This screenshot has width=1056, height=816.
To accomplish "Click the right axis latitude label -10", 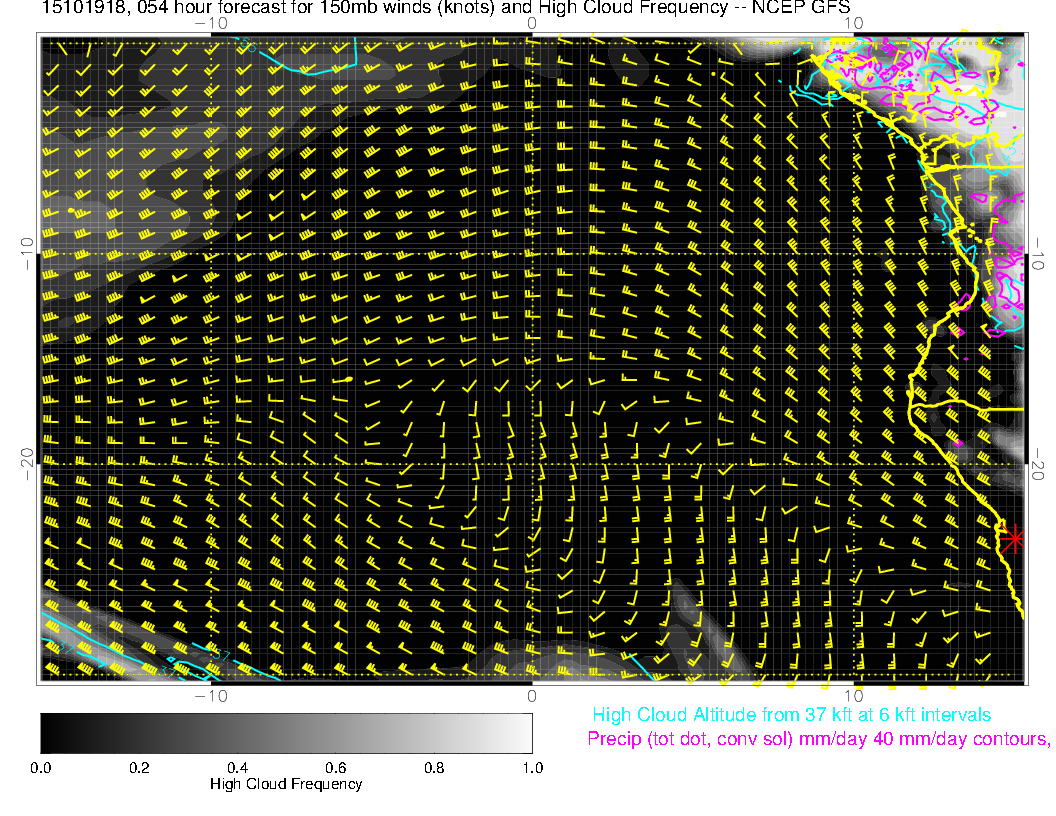I will click(x=1040, y=252).
